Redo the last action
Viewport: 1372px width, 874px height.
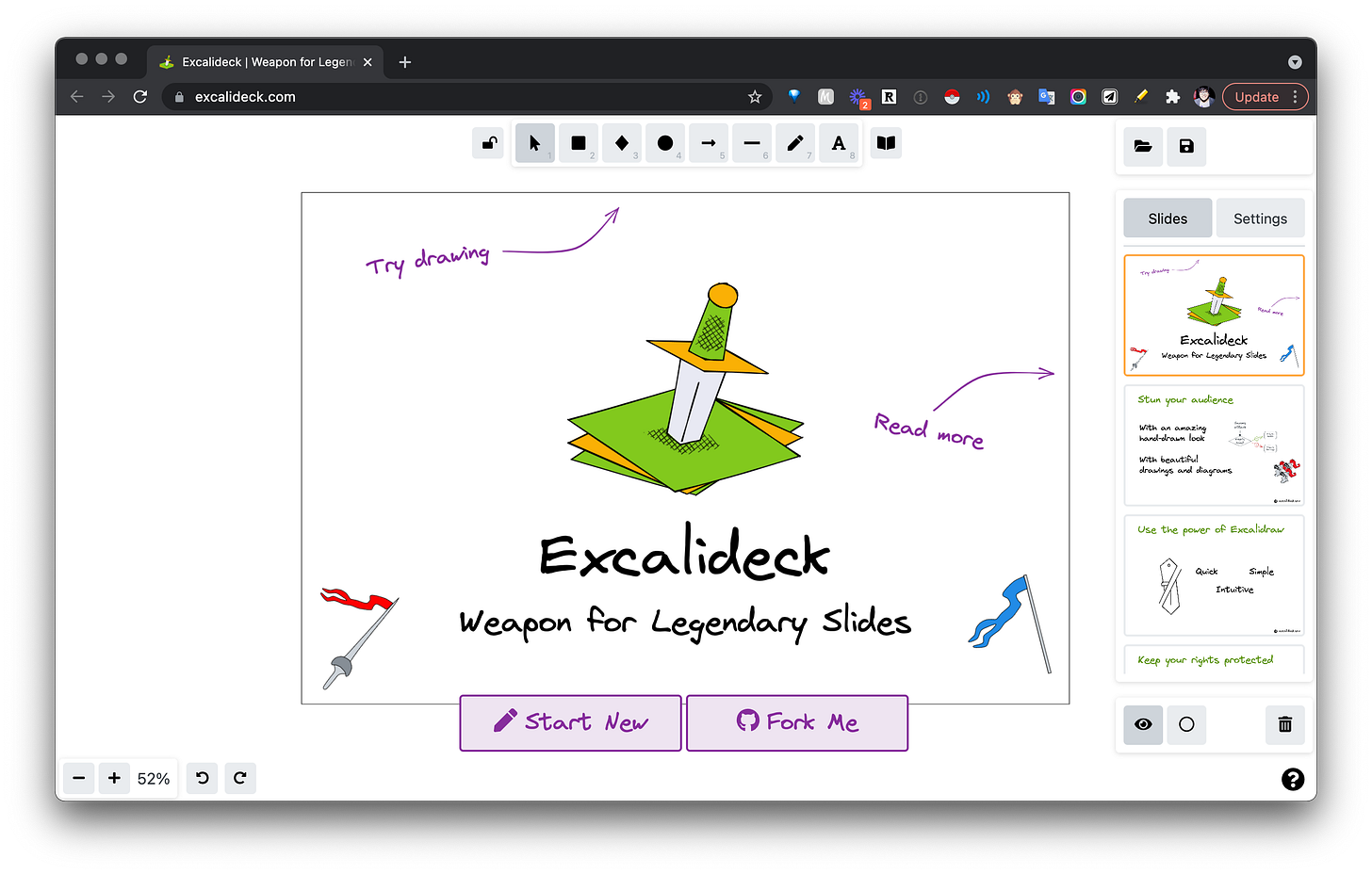(240, 778)
